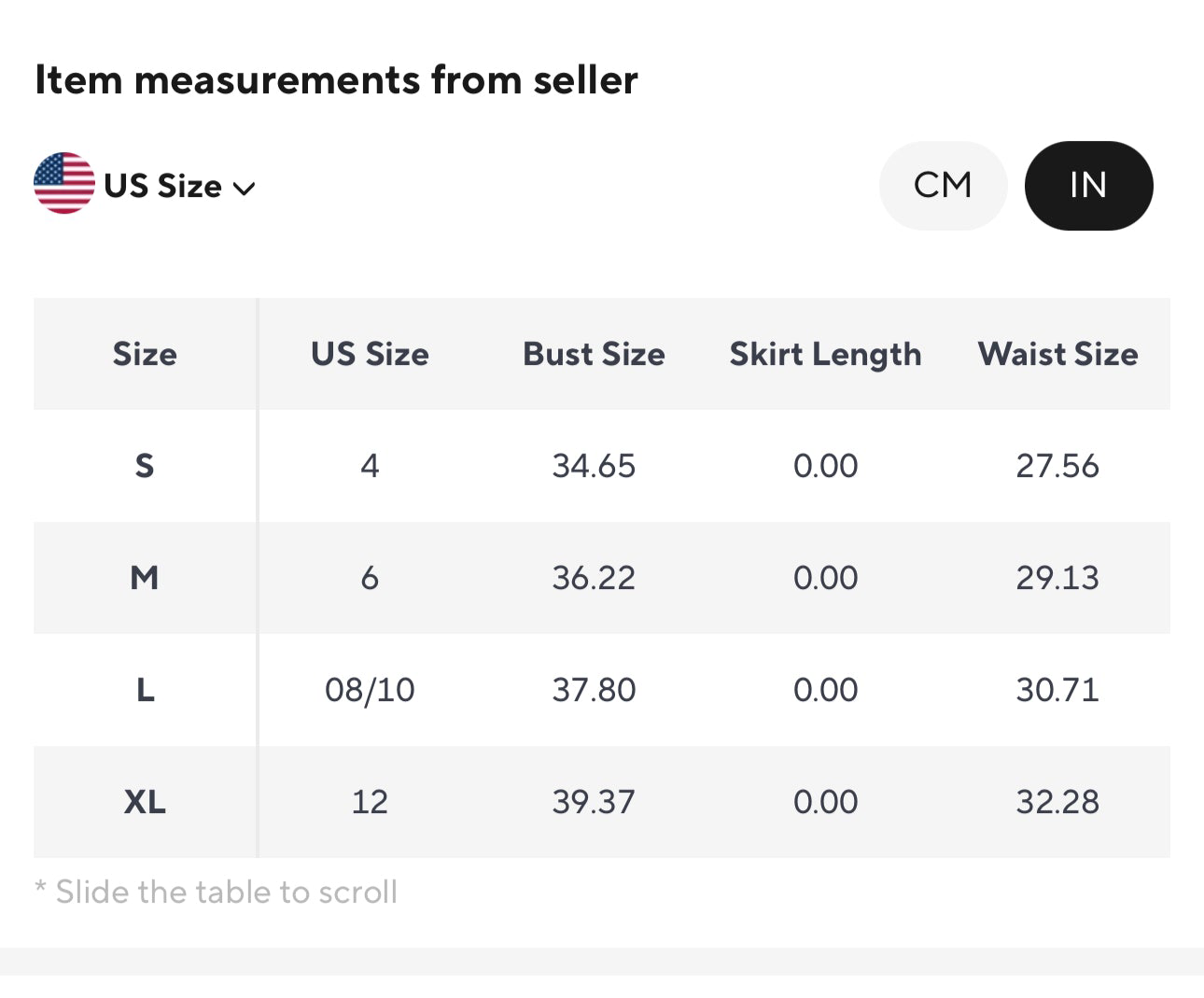Click the Size column header
The image size is (1204, 998).
(145, 355)
